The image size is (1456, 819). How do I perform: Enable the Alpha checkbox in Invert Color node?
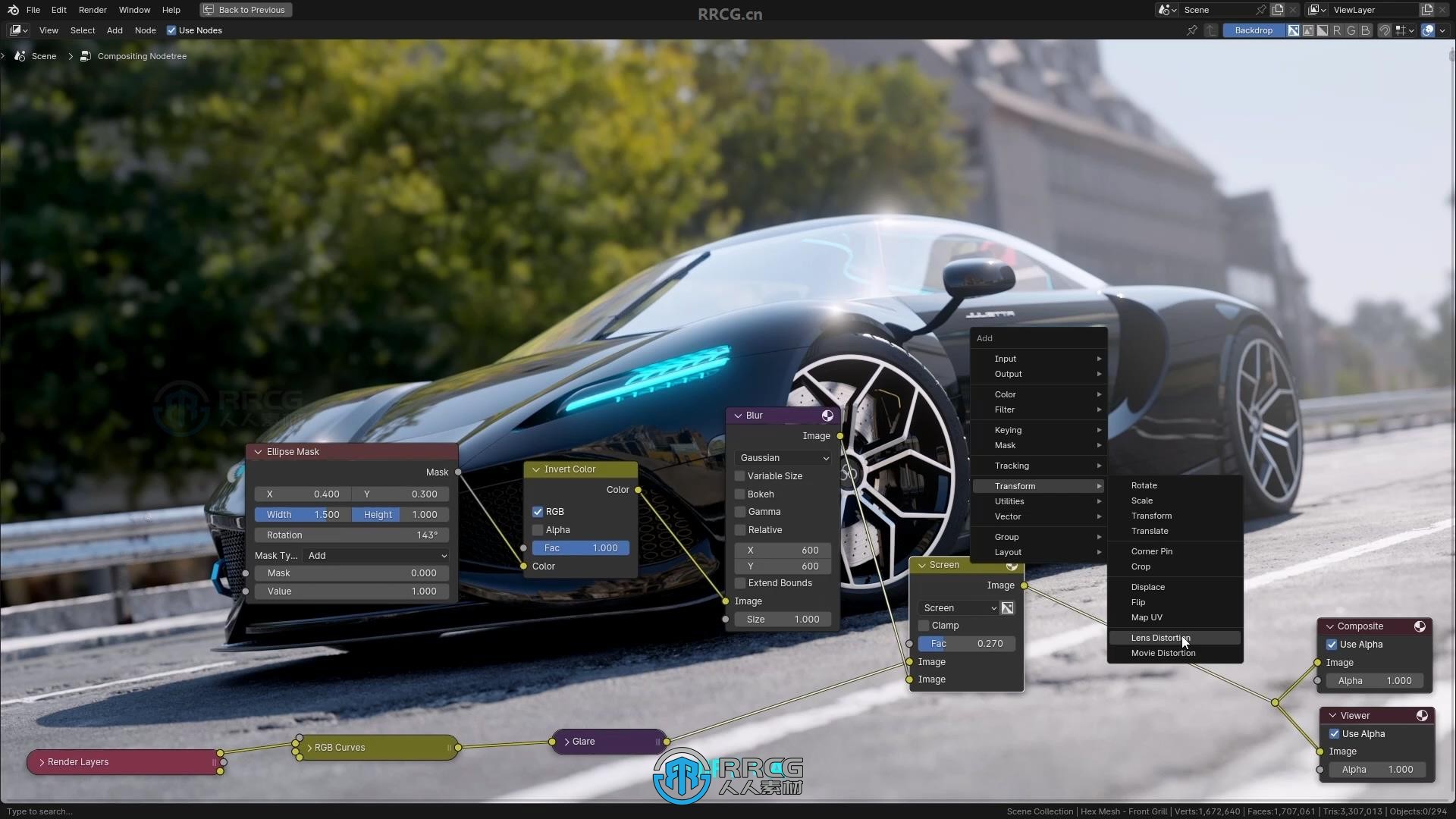537,529
